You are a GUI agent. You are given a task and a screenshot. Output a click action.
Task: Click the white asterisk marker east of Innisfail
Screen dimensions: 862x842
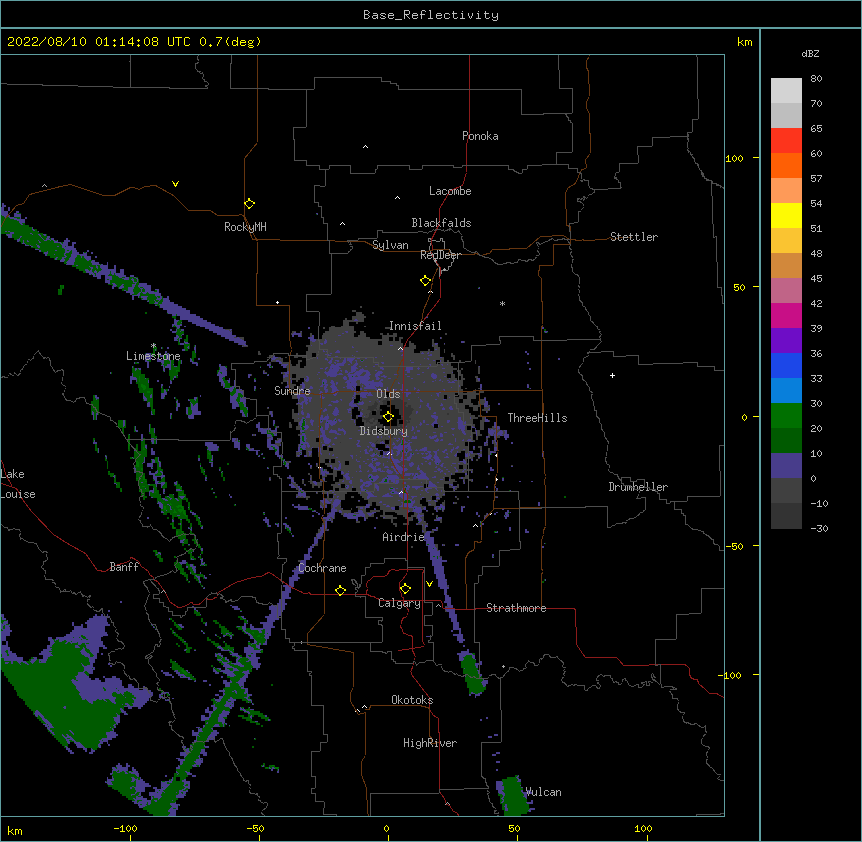click(x=502, y=304)
